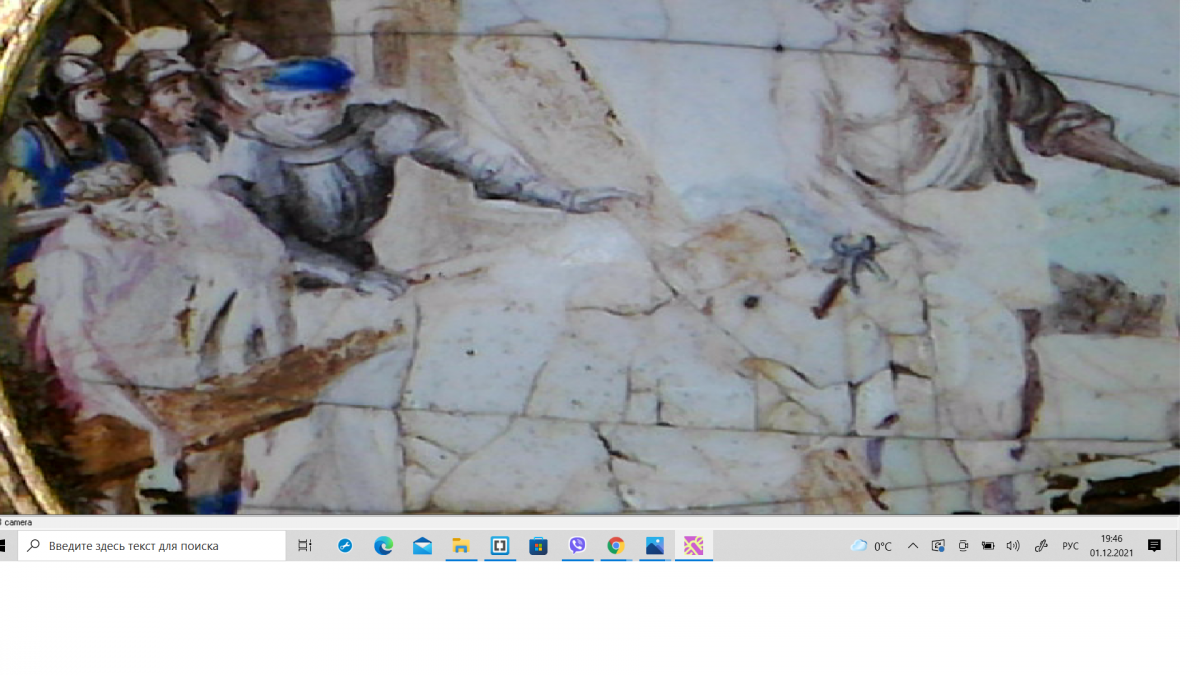Open the 0°C weather widget

tap(871, 546)
